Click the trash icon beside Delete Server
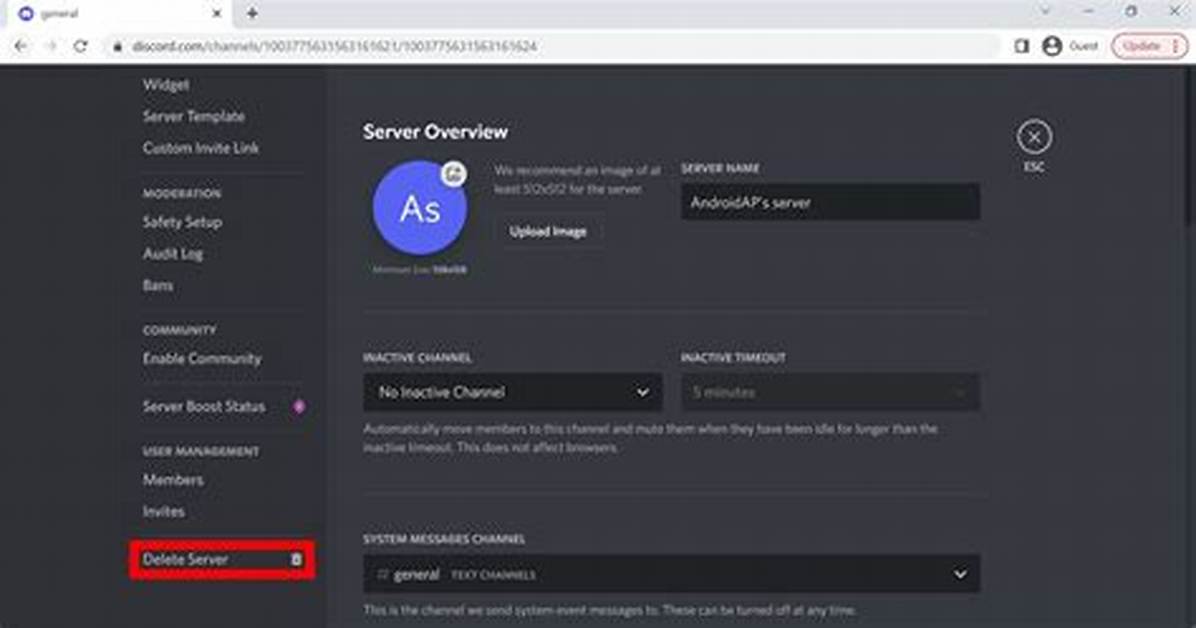 coord(296,560)
